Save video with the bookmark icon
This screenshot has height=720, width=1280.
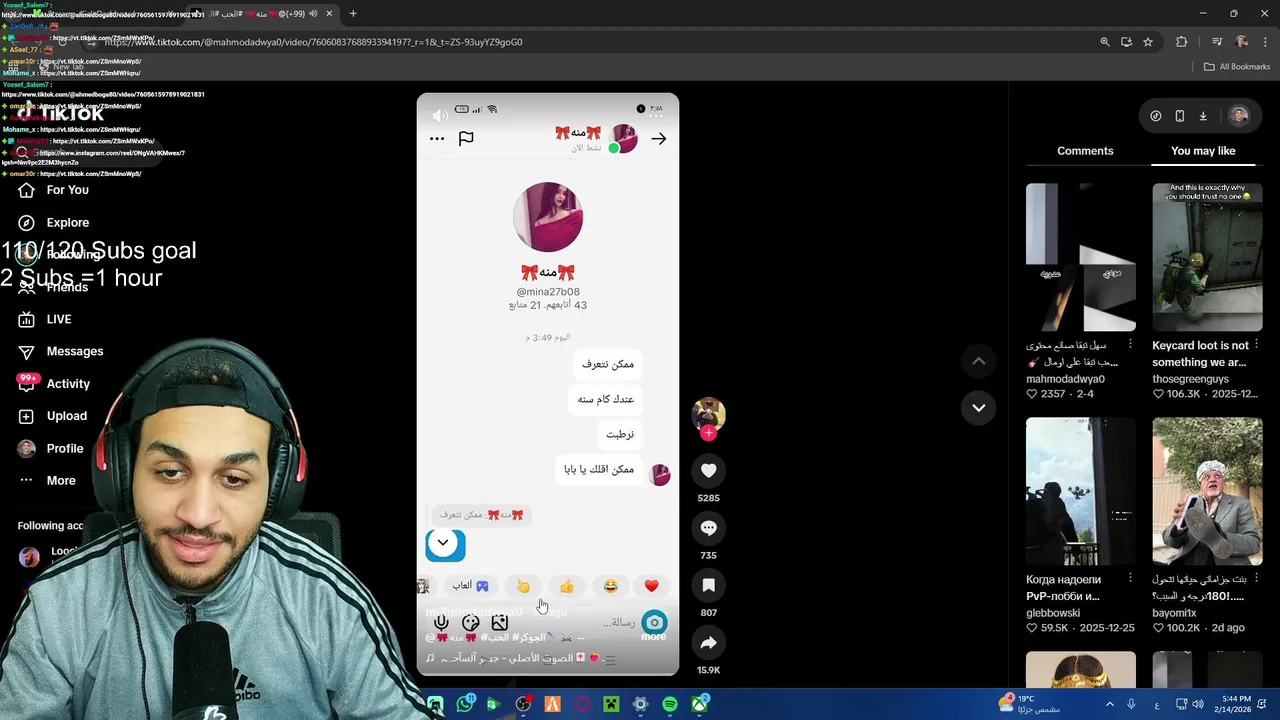(708, 585)
